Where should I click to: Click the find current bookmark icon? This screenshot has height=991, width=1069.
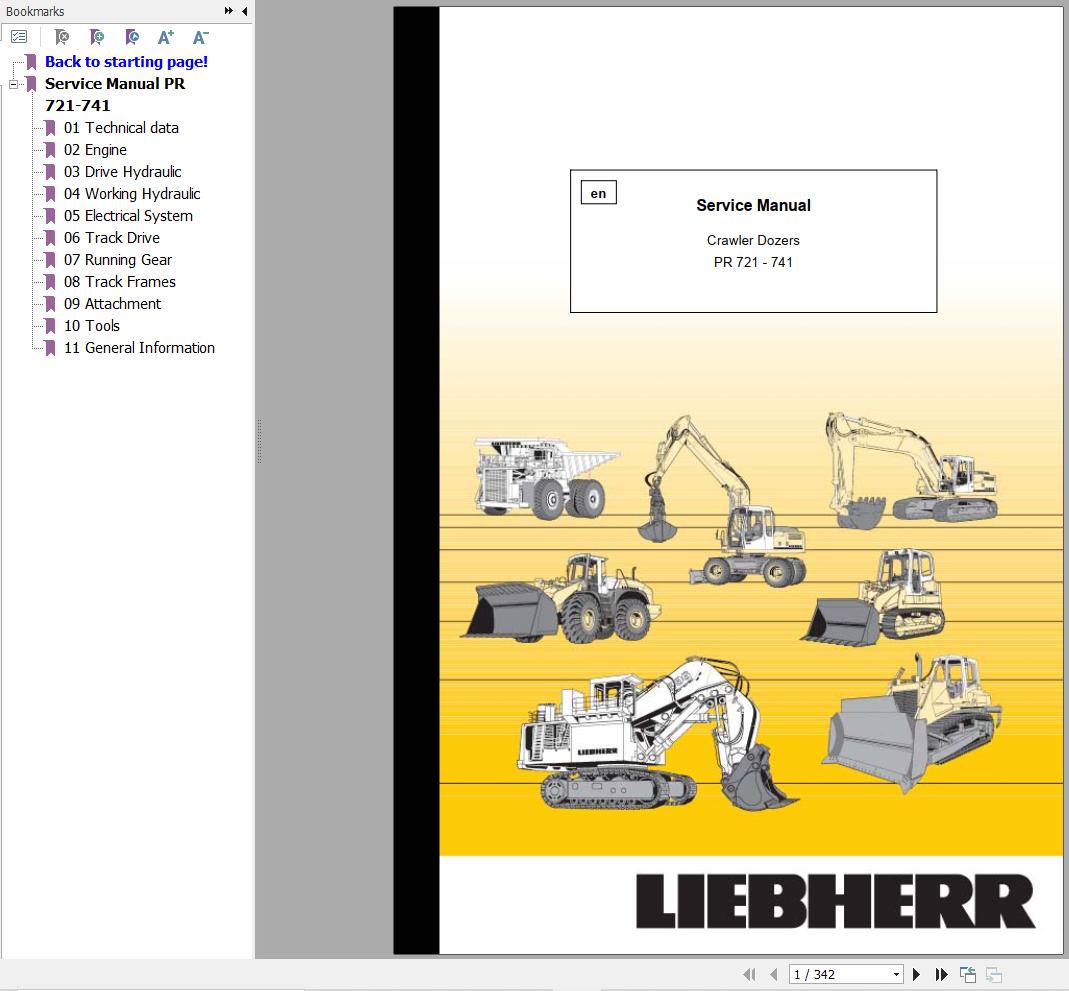(x=132, y=37)
